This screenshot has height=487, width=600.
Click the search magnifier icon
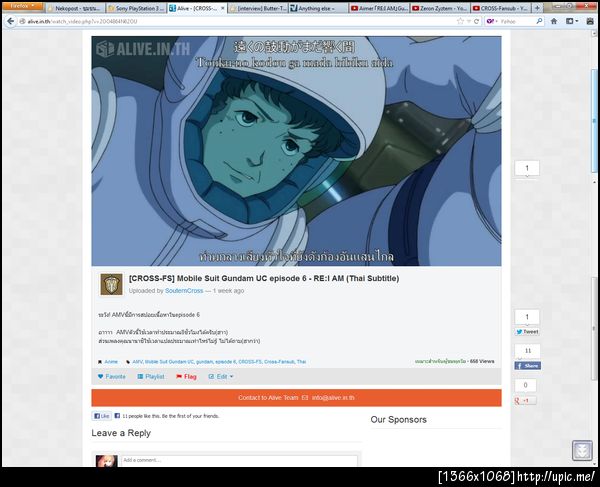click(x=539, y=21)
